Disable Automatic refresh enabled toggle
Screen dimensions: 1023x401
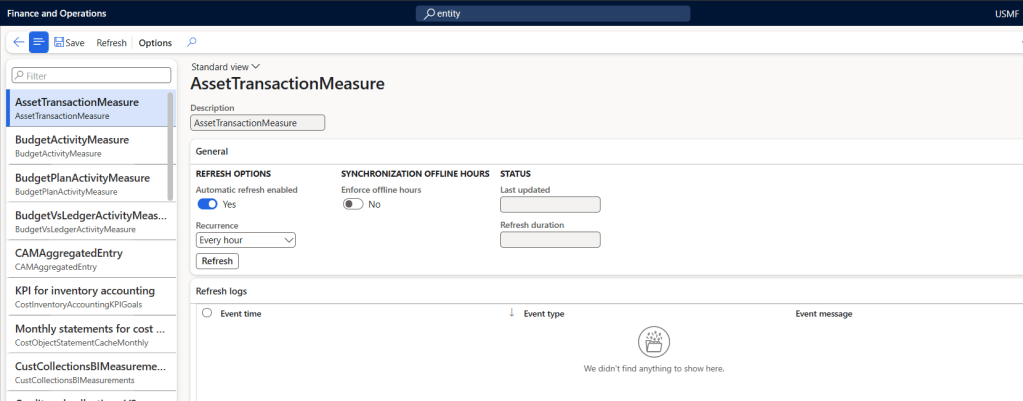coord(207,204)
